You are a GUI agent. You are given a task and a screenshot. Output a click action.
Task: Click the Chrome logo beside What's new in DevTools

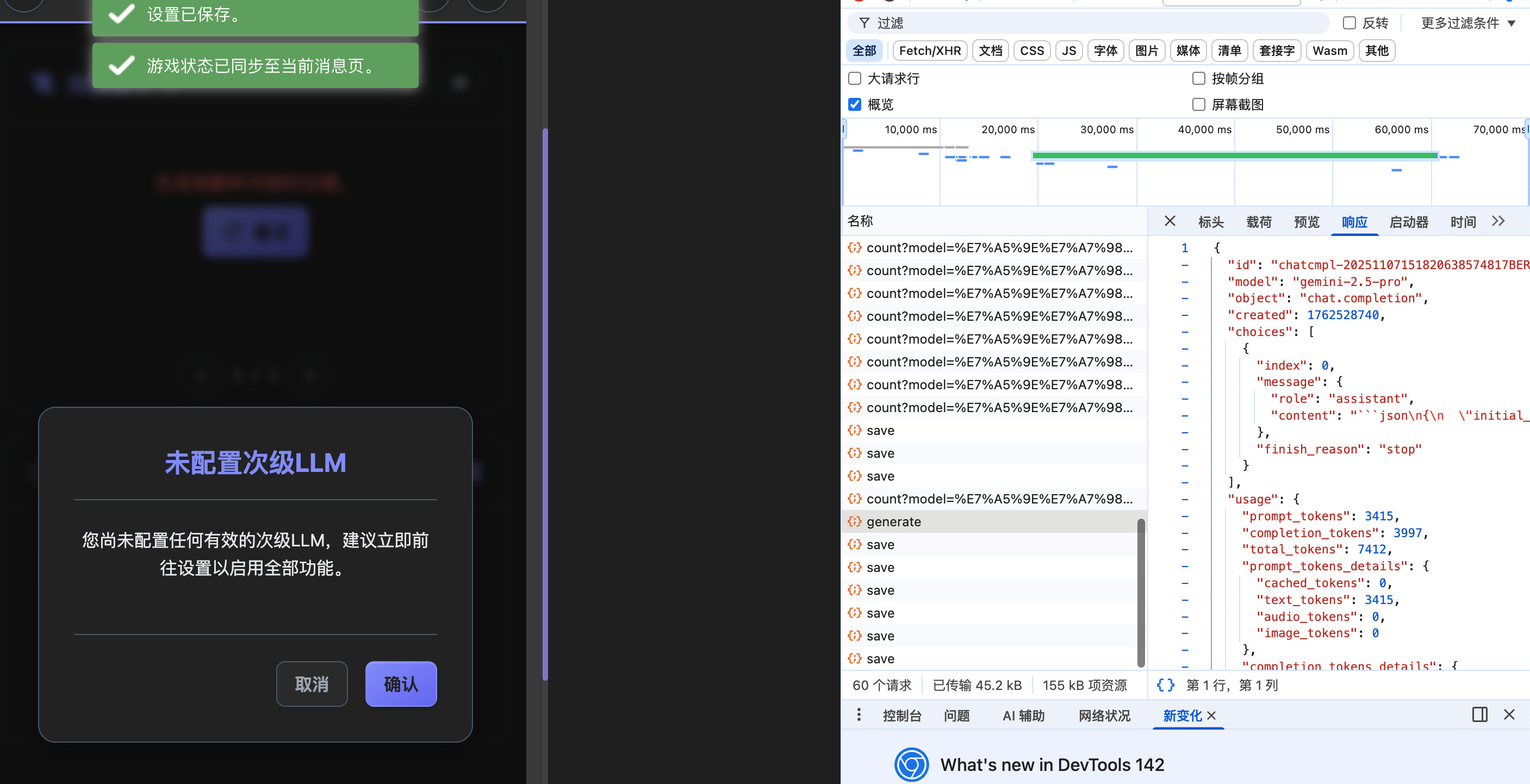click(912, 764)
